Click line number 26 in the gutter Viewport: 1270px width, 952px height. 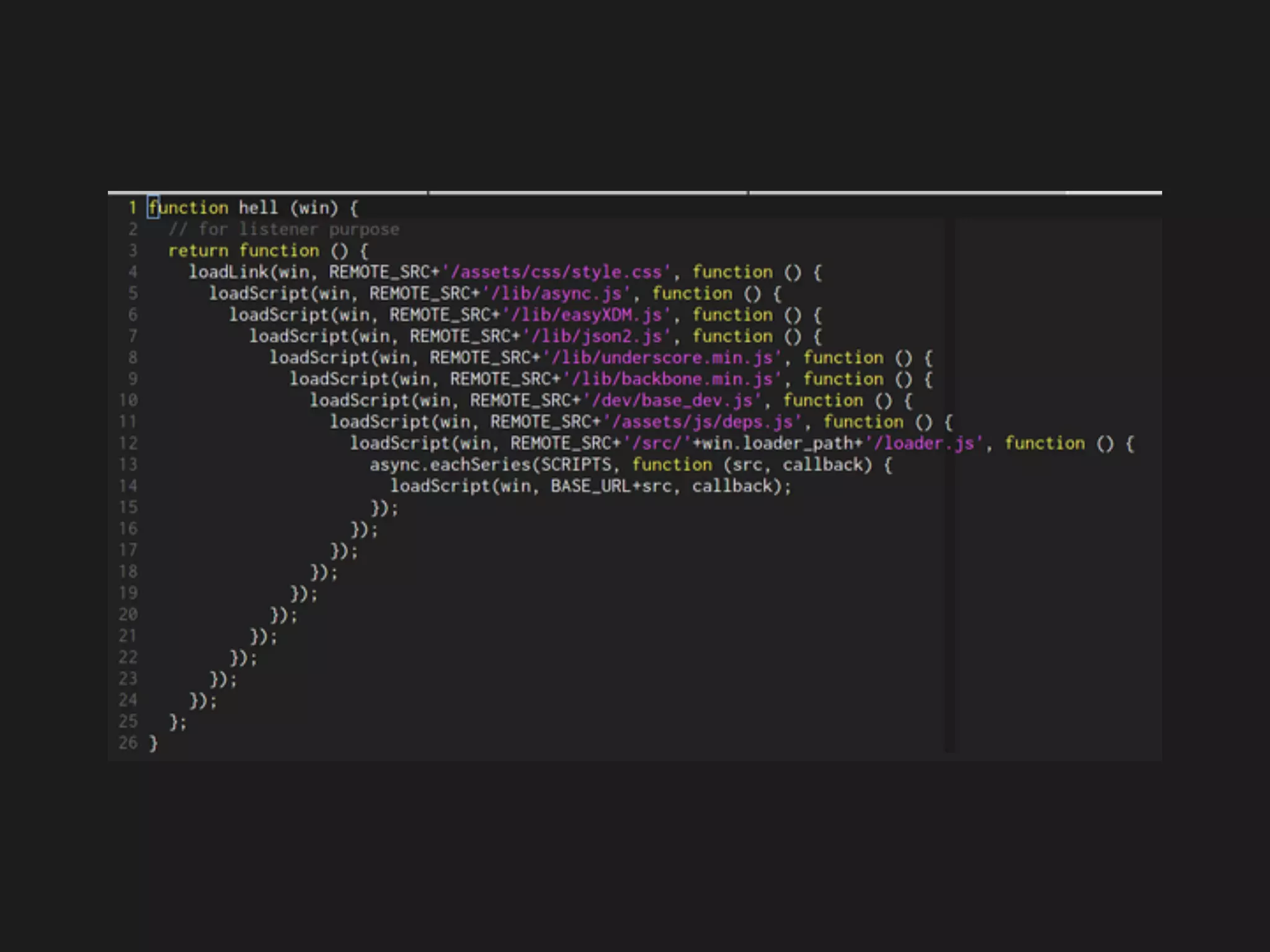click(128, 743)
